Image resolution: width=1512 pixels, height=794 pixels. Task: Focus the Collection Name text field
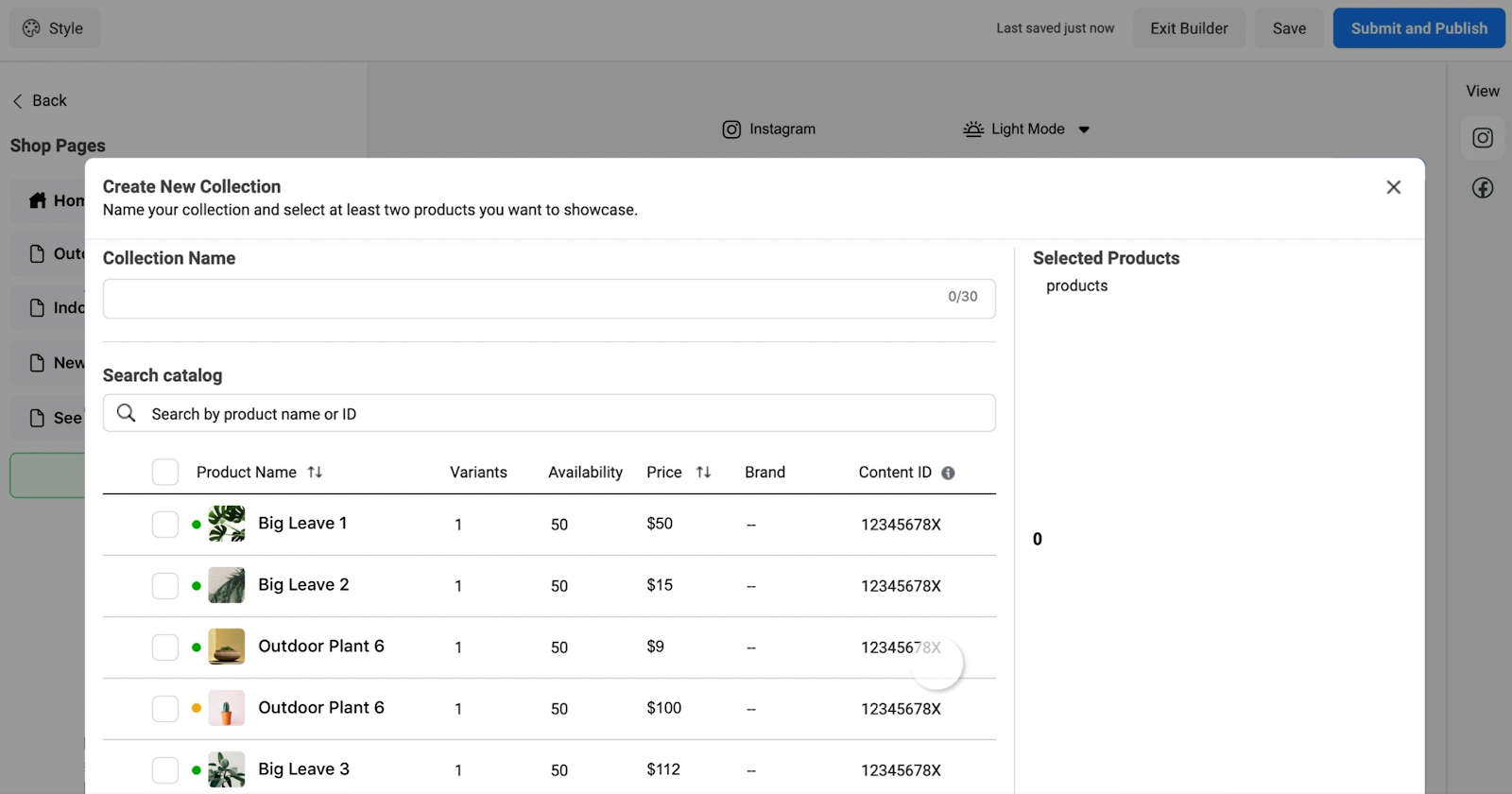click(x=520, y=298)
